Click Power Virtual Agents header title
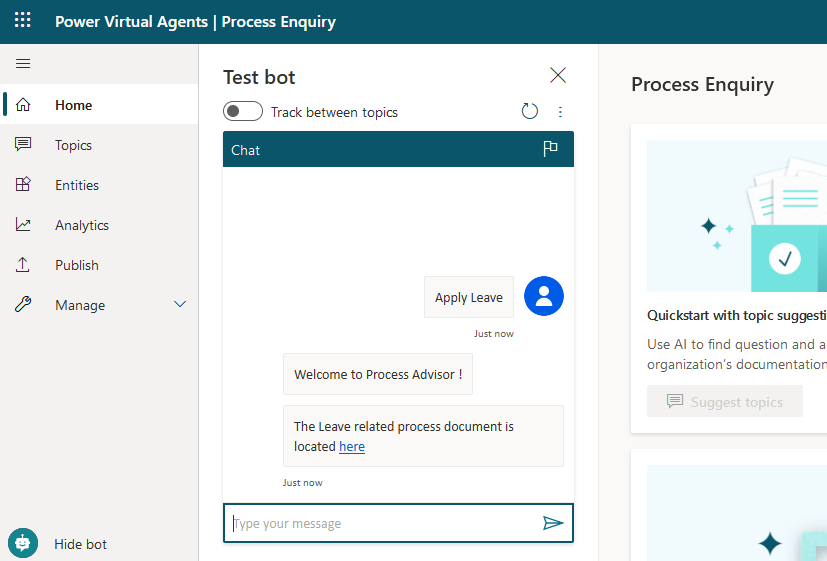This screenshot has height=561, width=827. click(131, 22)
